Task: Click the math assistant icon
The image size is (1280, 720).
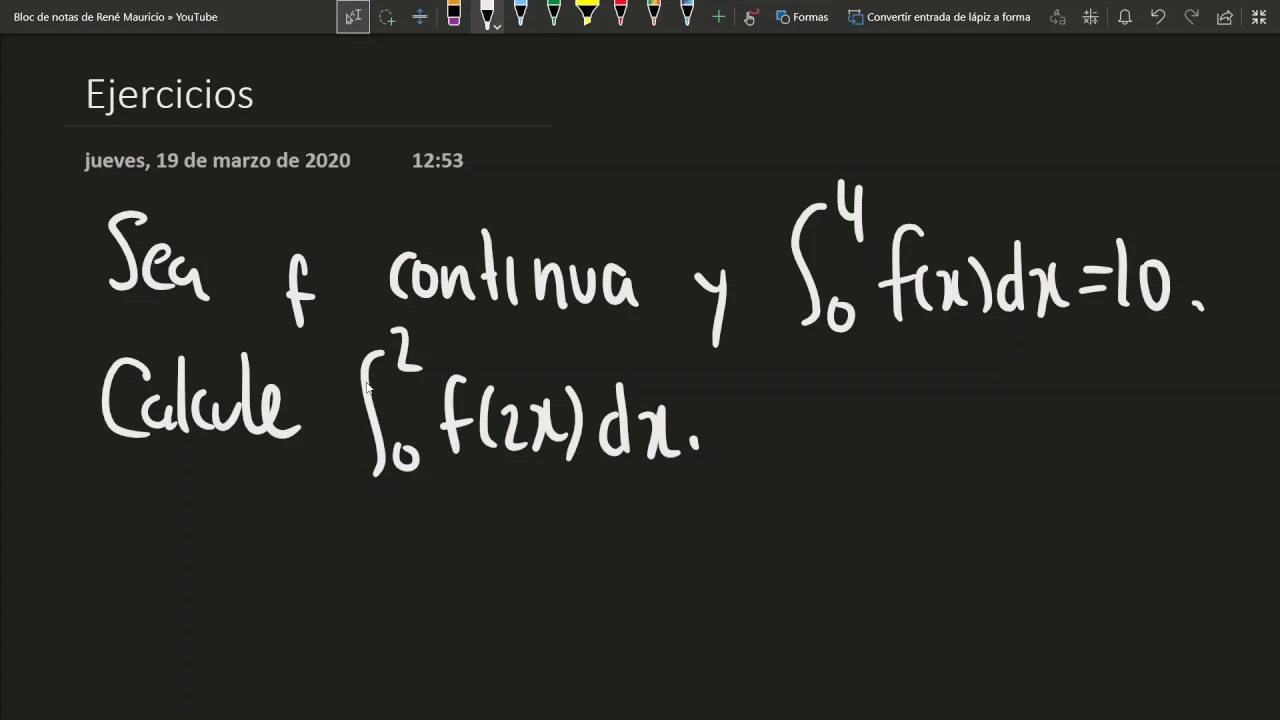Action: (1090, 17)
